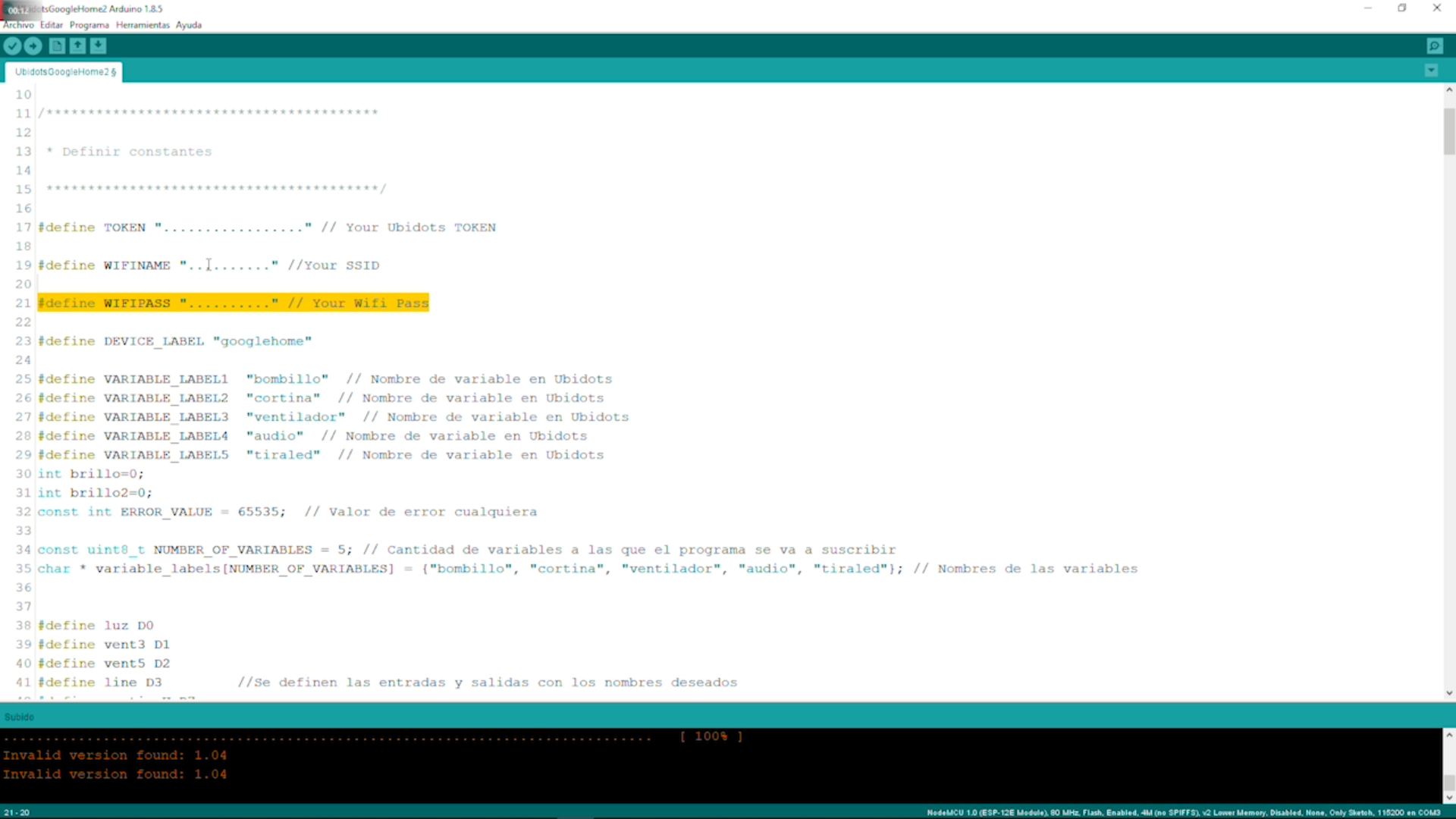Open a sketch with the Open icon

point(77,46)
